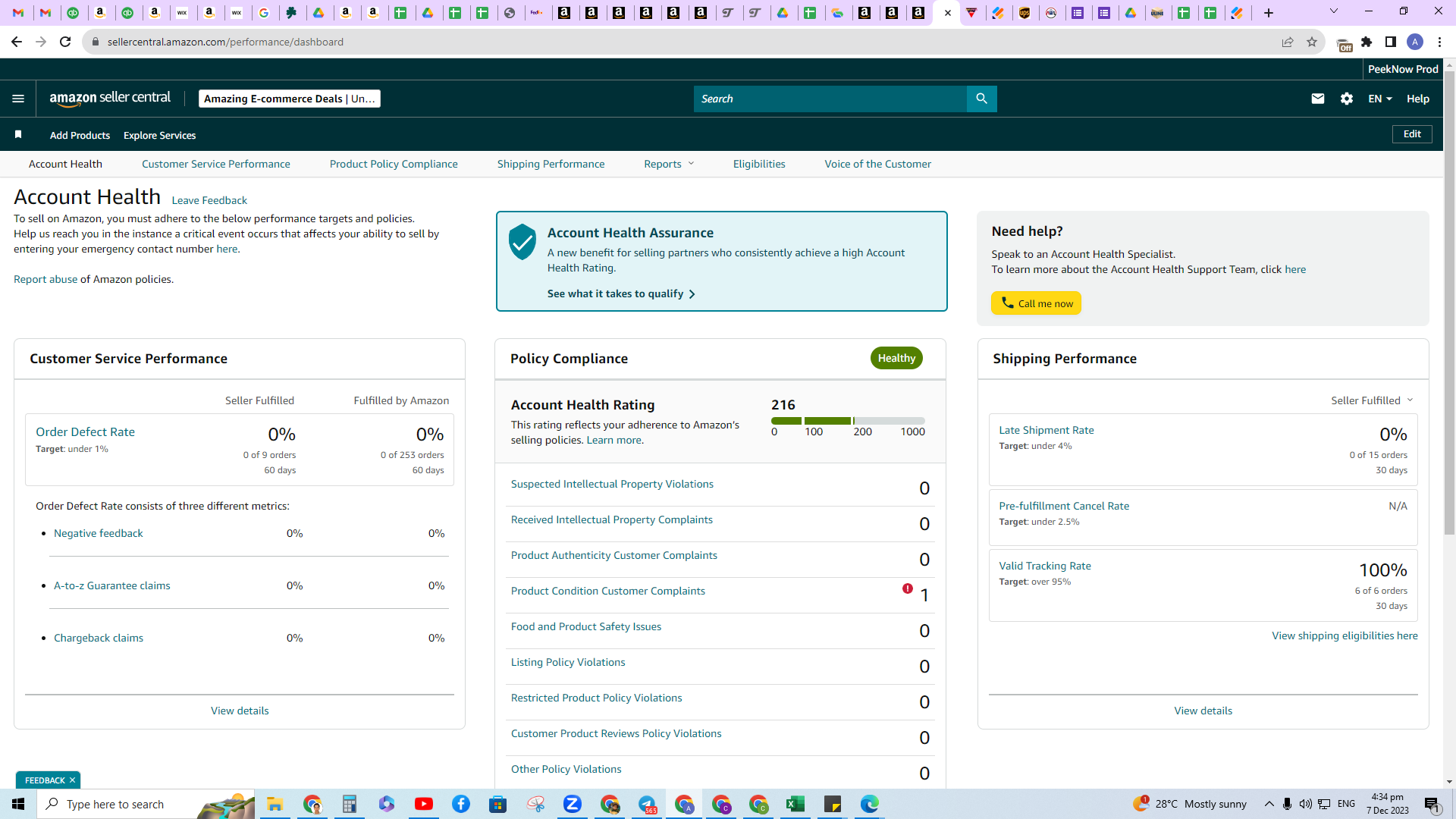Open Zoom from the taskbar
1456x819 pixels.
(573, 804)
